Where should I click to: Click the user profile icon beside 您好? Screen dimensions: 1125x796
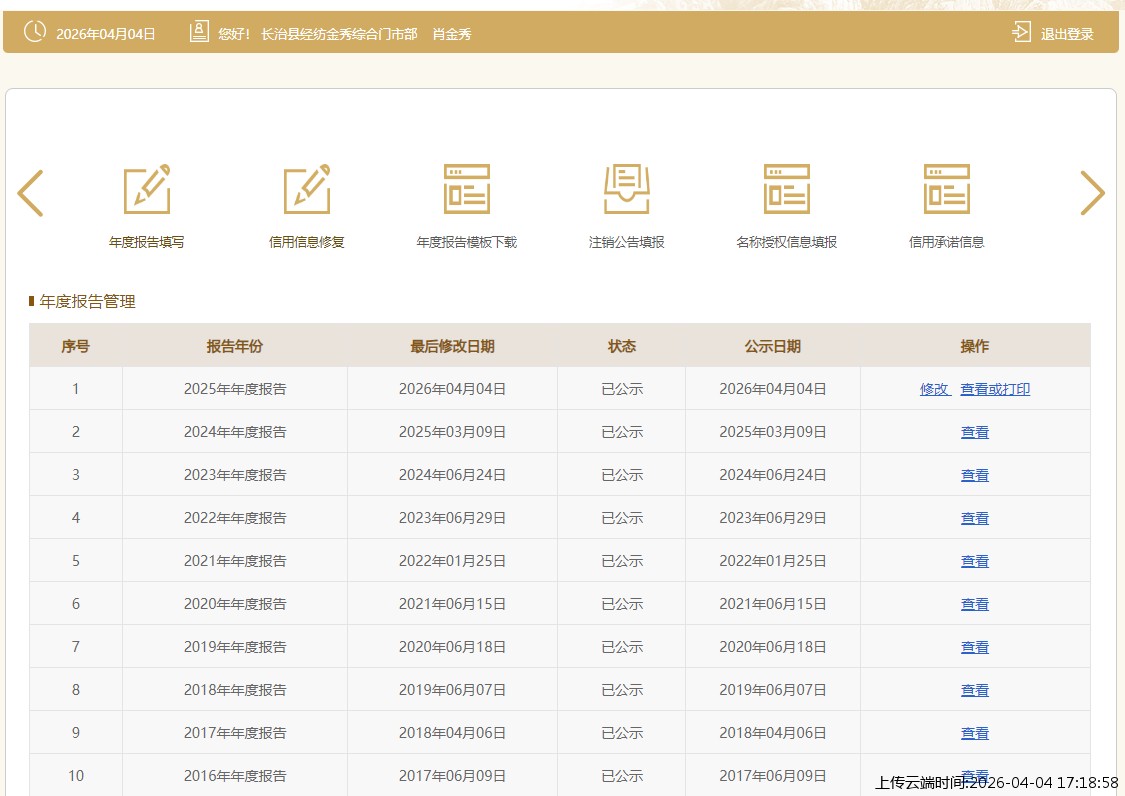coord(199,32)
